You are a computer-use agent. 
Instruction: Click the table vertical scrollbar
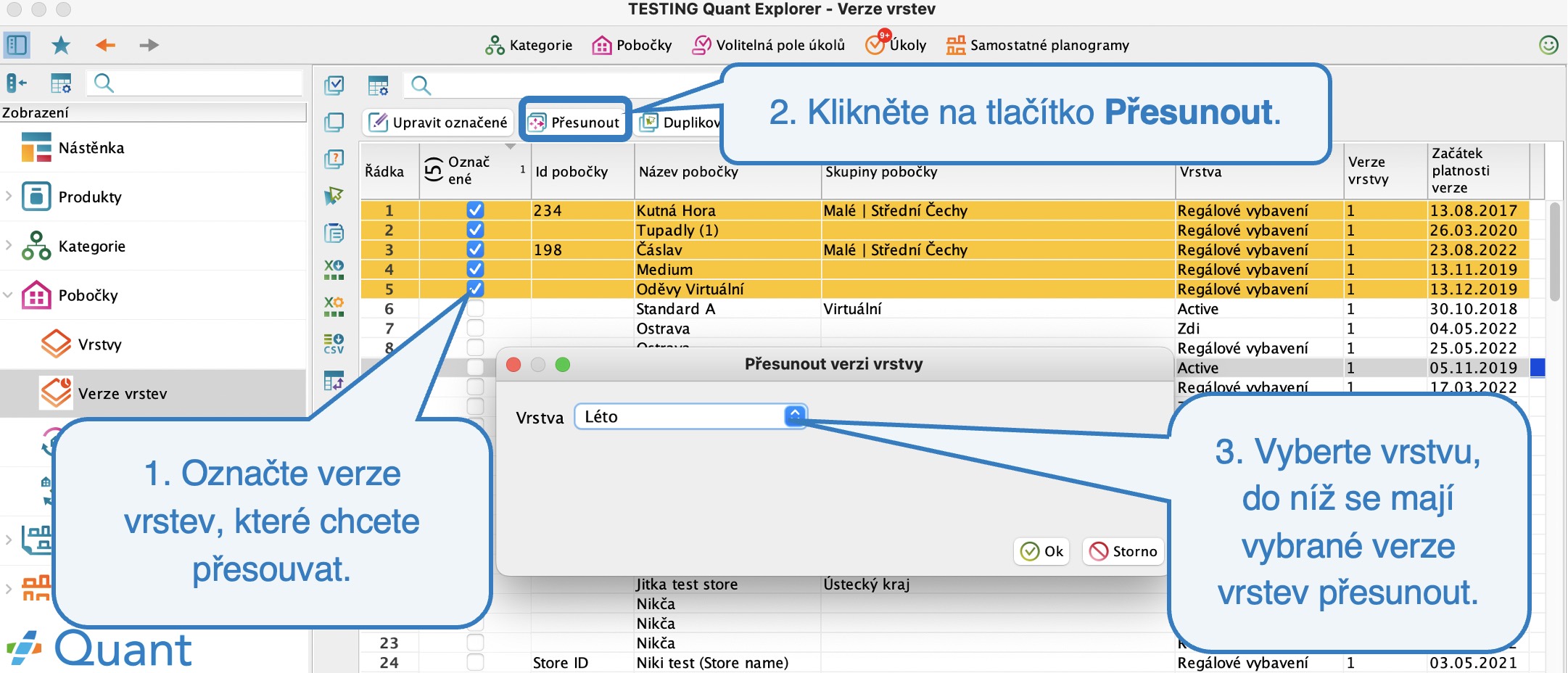[1554, 252]
